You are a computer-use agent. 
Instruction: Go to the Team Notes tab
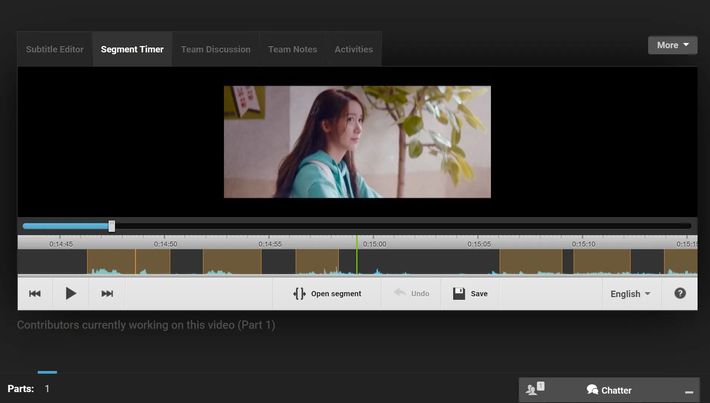293,49
